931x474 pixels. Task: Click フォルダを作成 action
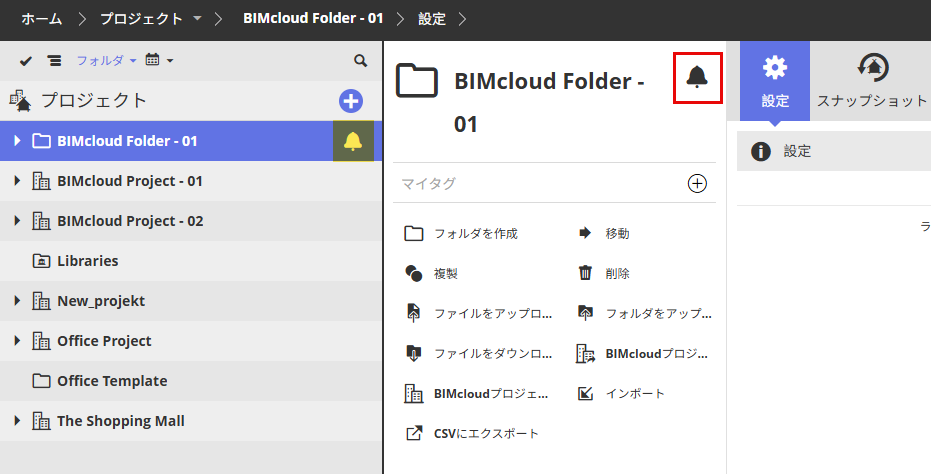pyautogui.click(x=461, y=233)
